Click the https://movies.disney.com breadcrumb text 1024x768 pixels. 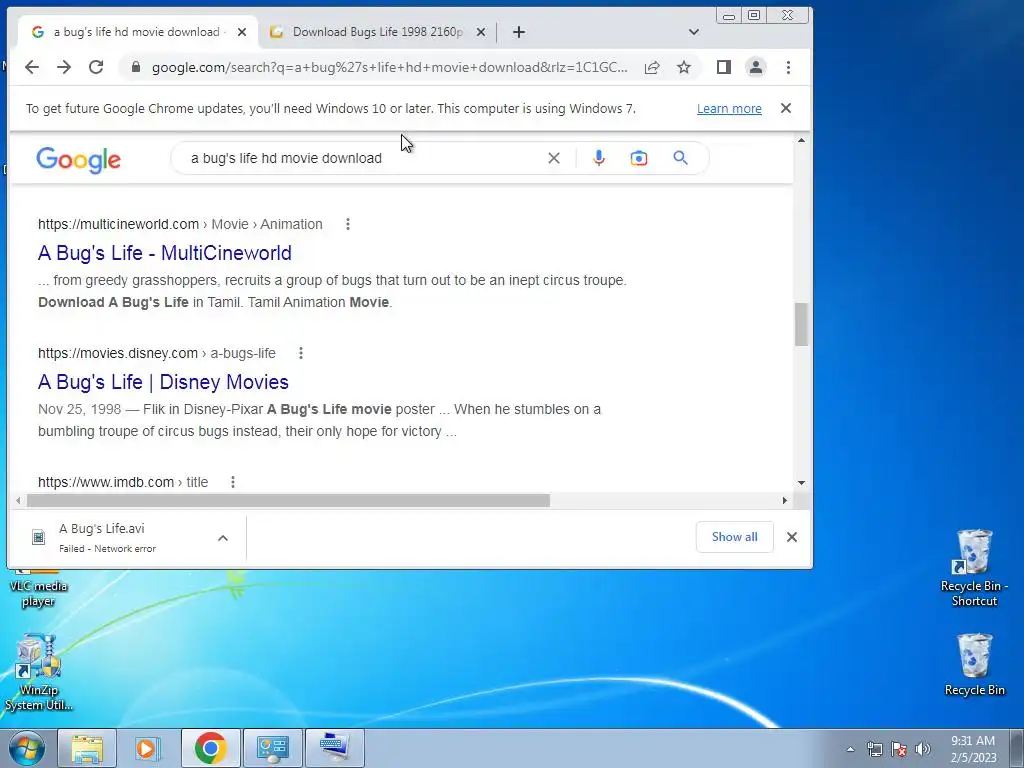(x=118, y=353)
